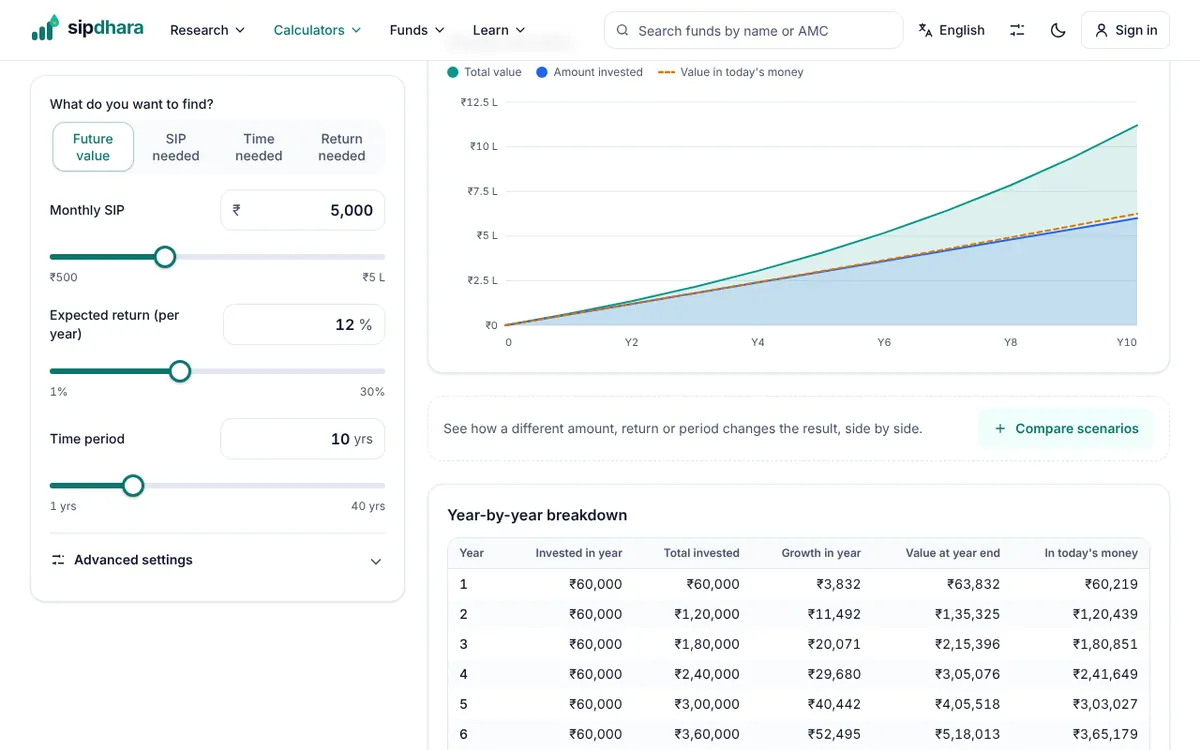Select the Future value option
The image size is (1200, 750).
[x=93, y=147]
